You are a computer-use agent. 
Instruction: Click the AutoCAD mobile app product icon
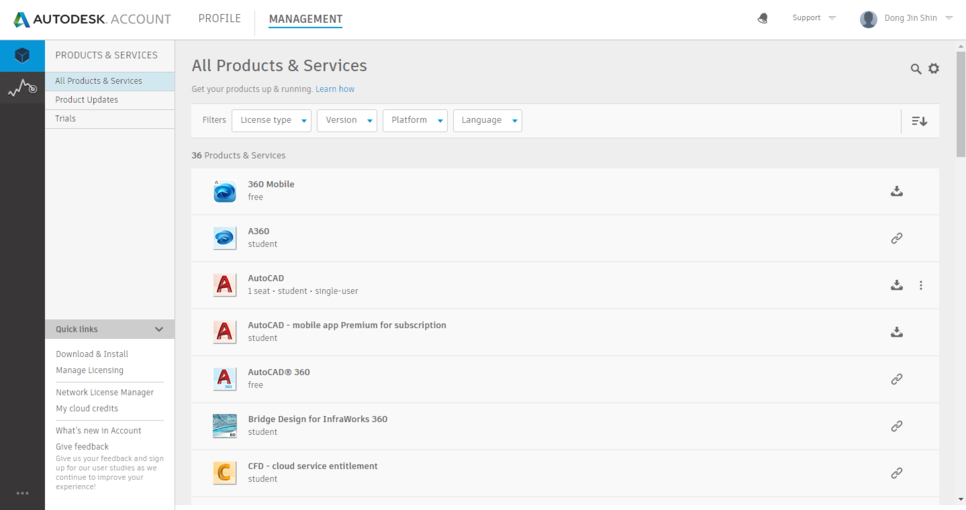click(225, 332)
